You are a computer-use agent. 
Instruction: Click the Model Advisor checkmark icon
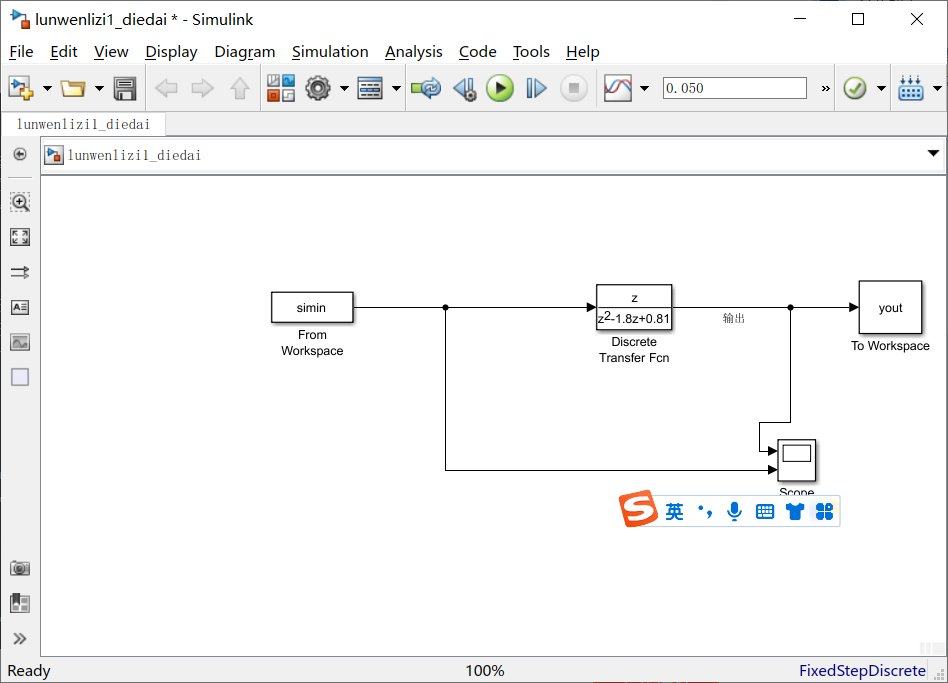855,88
